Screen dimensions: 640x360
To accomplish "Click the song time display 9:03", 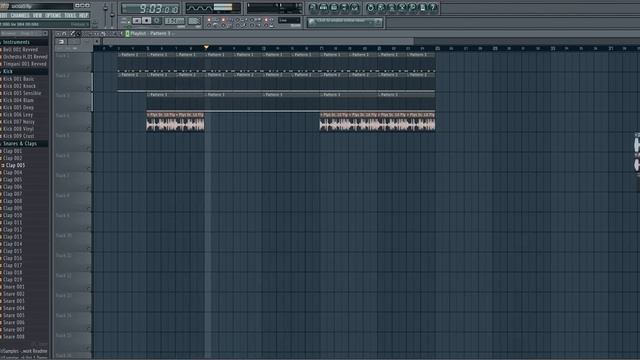I will 150,9.
